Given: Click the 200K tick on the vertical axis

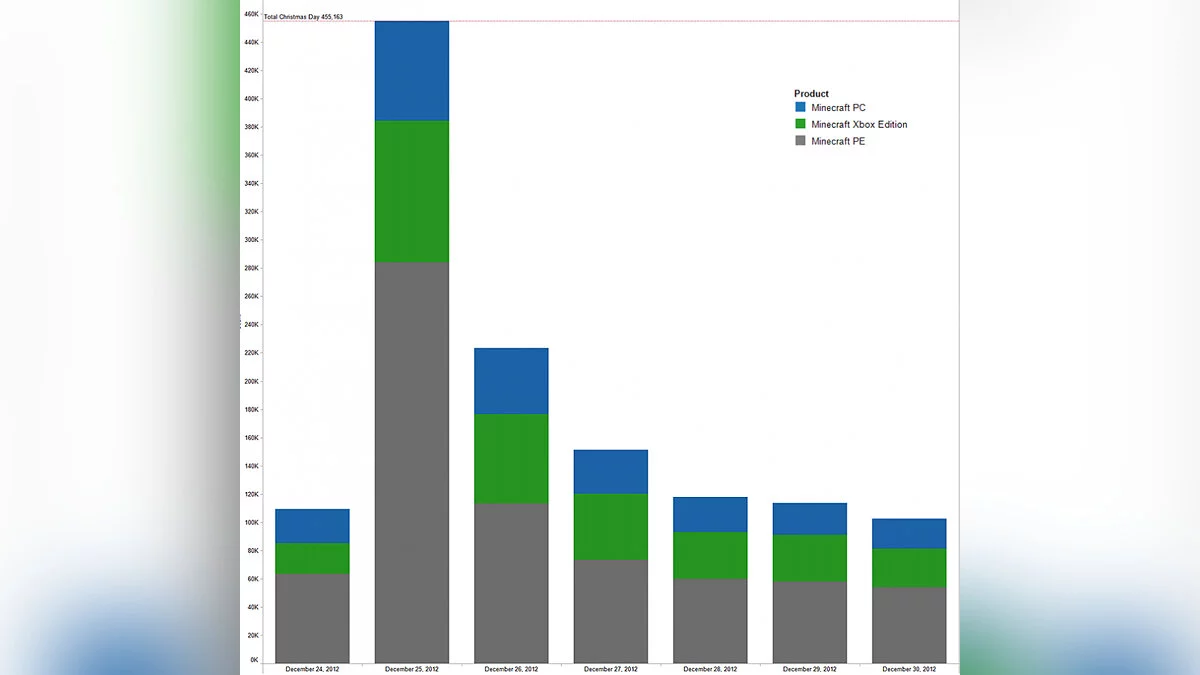Looking at the screenshot, I should pyautogui.click(x=251, y=381).
